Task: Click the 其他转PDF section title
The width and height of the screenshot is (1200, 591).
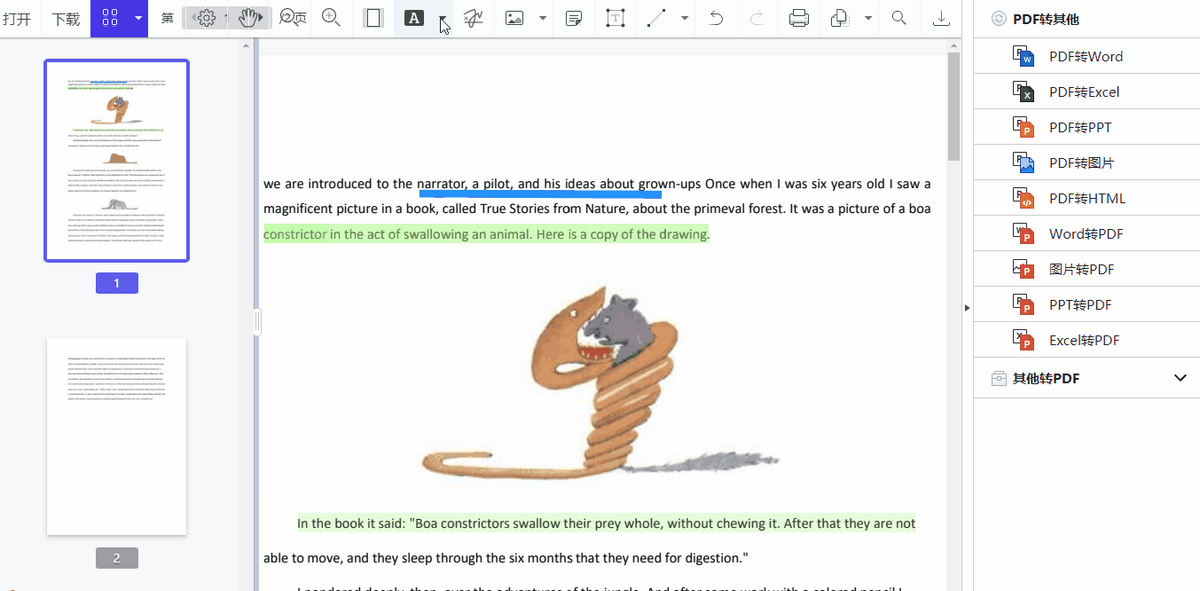Action: (1046, 379)
